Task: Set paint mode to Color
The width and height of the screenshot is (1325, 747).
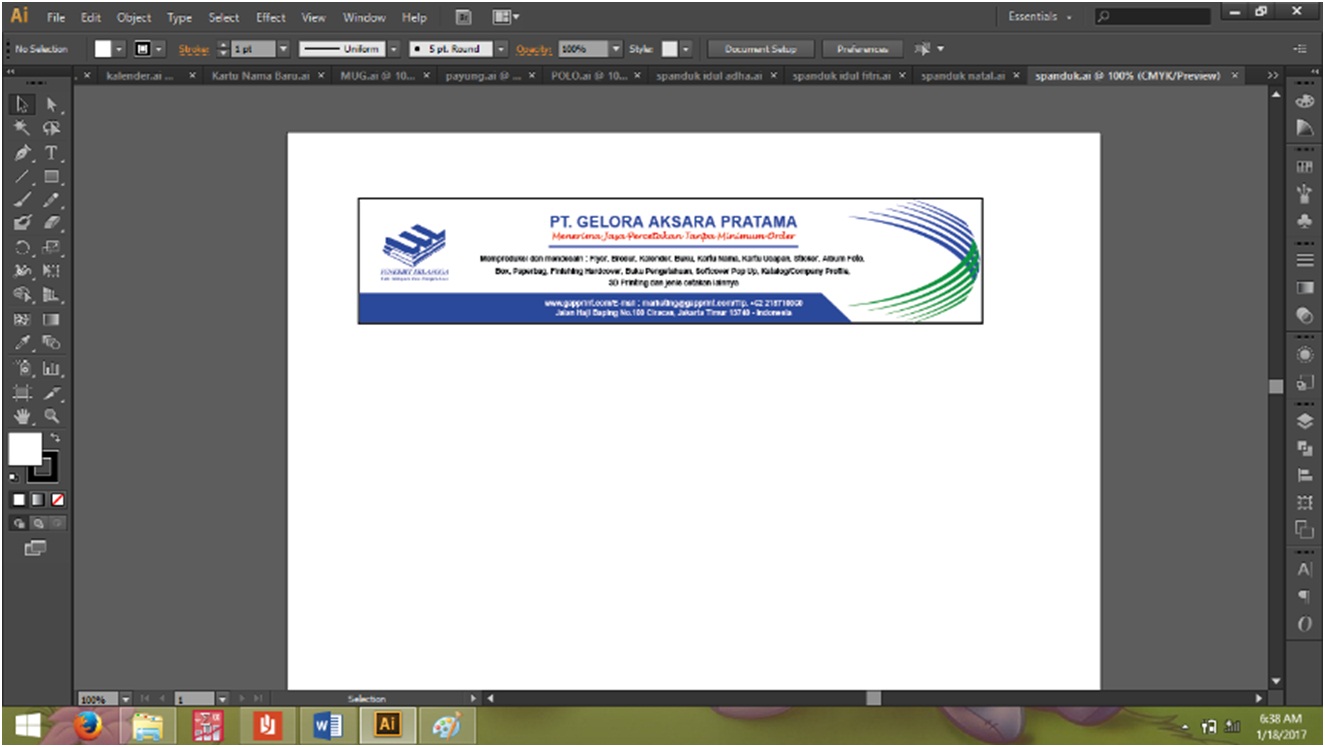Action: click(19, 499)
